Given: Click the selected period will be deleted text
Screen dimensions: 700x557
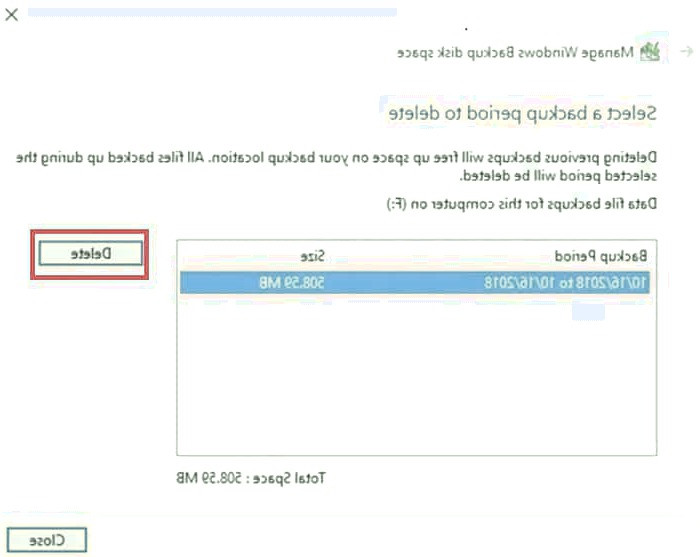Looking at the screenshot, I should click(558, 176).
